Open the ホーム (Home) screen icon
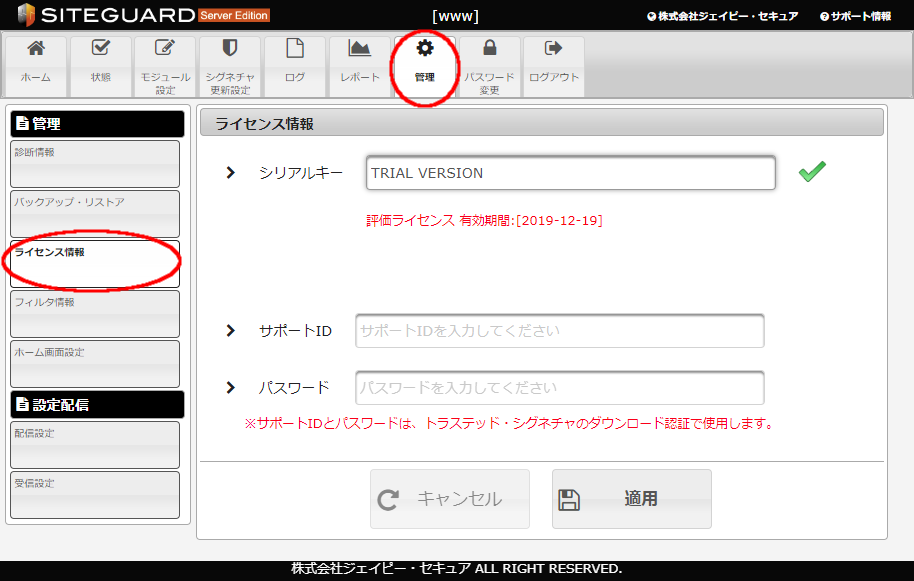This screenshot has height=581, width=914. tap(35, 63)
